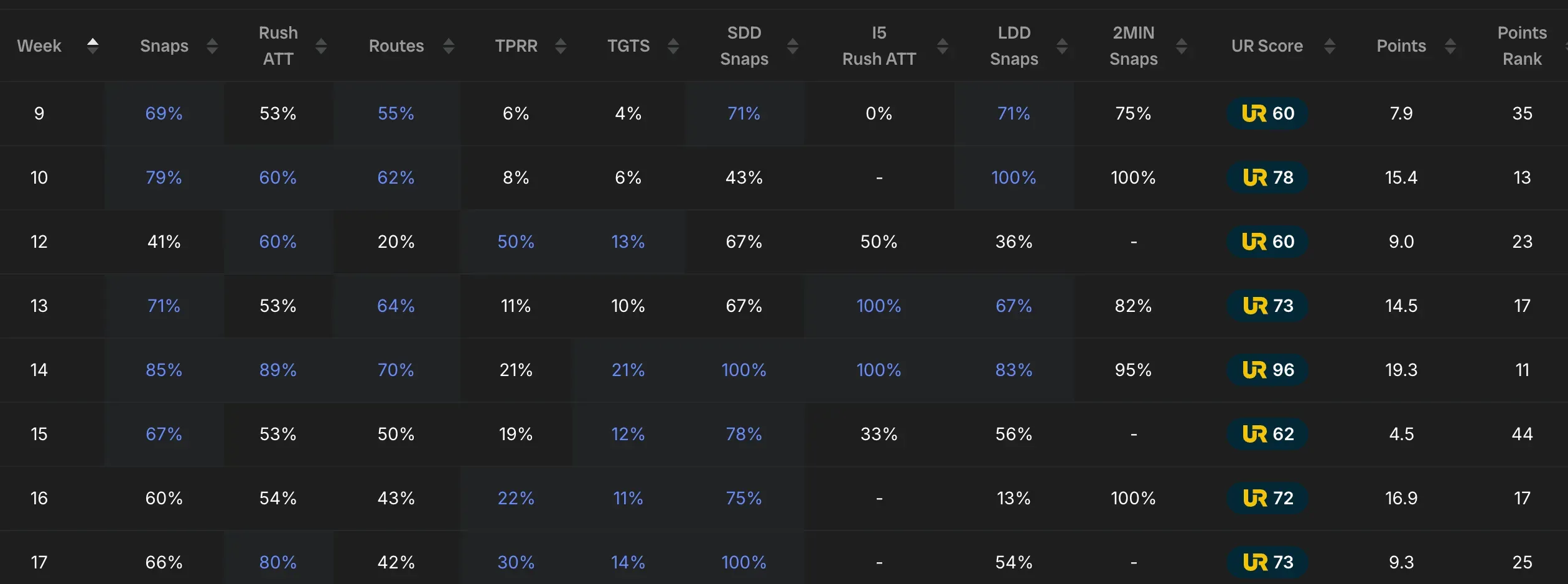
Task: Sort by TPRR with its arrow icon
Action: click(x=561, y=45)
